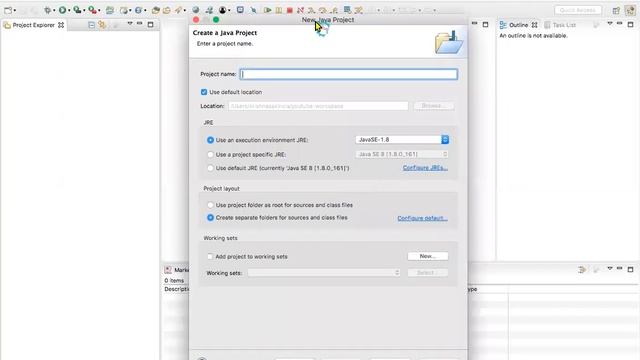Enable Add project to working sets
The height and width of the screenshot is (360, 640).
tap(210, 257)
